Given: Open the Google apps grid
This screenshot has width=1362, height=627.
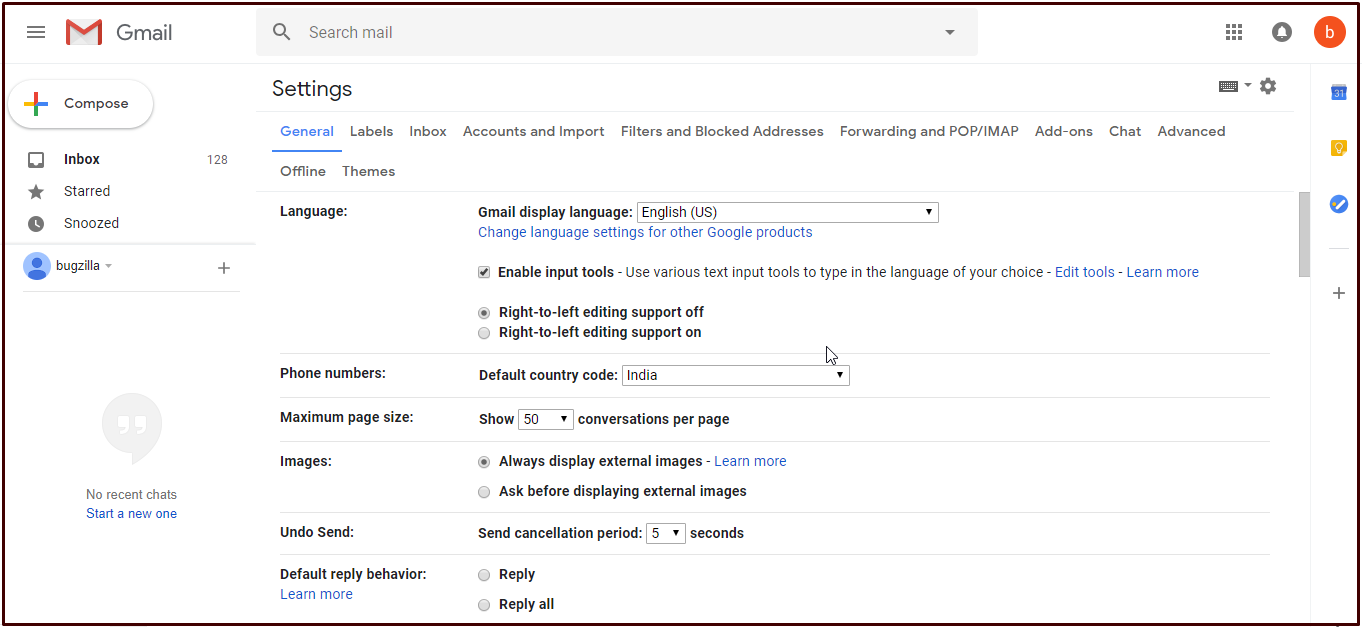Looking at the screenshot, I should 1234,32.
